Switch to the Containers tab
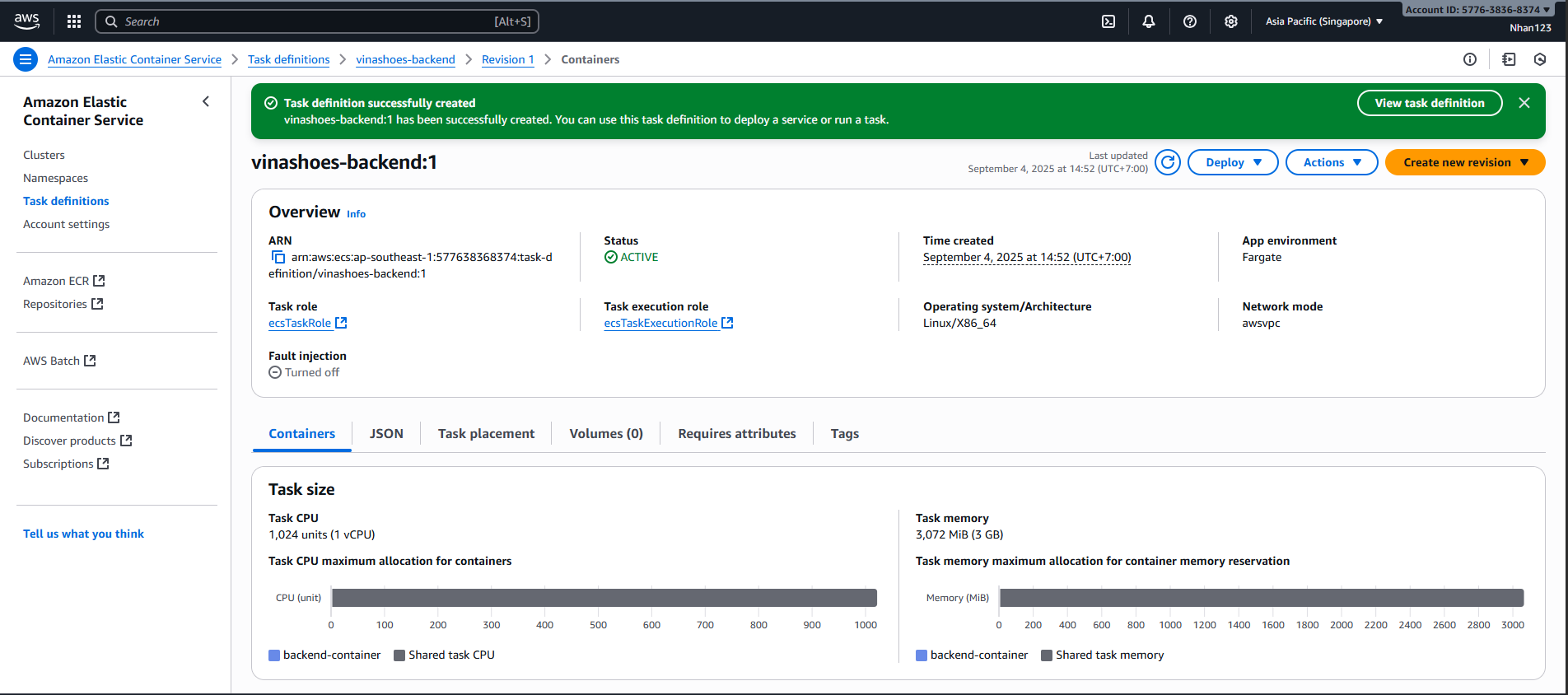This screenshot has height=695, width=1568. [x=302, y=434]
